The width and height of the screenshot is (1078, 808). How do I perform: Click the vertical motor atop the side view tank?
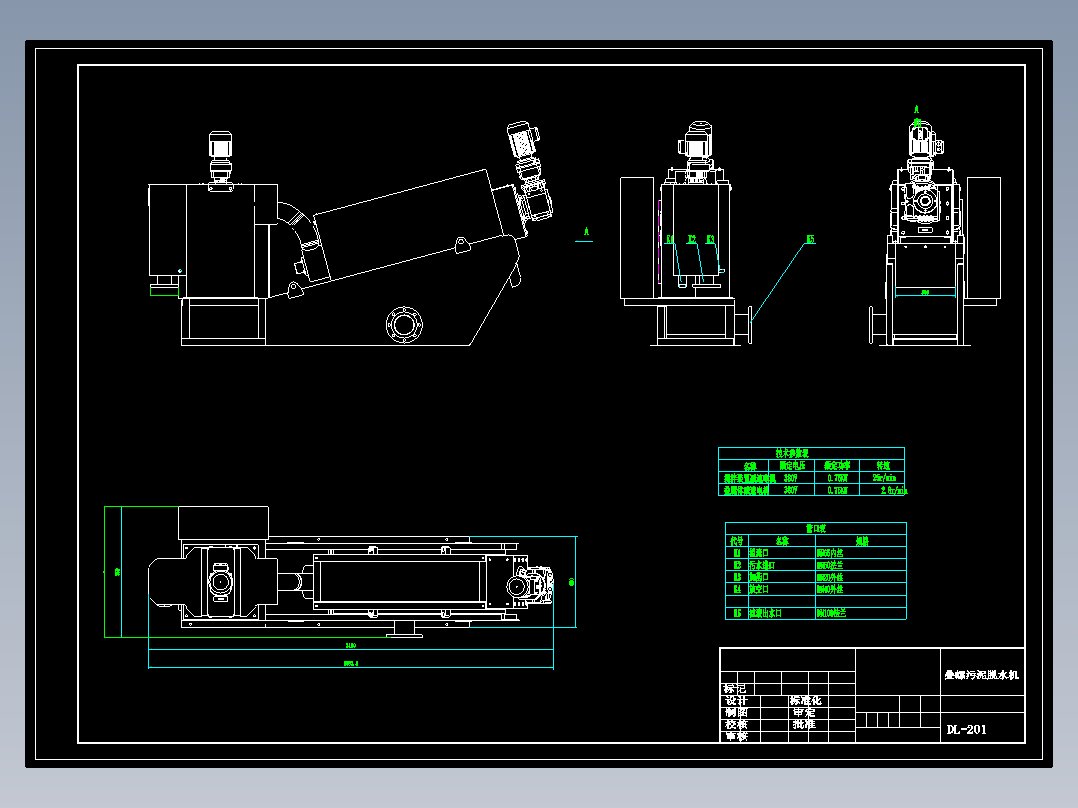click(x=221, y=160)
